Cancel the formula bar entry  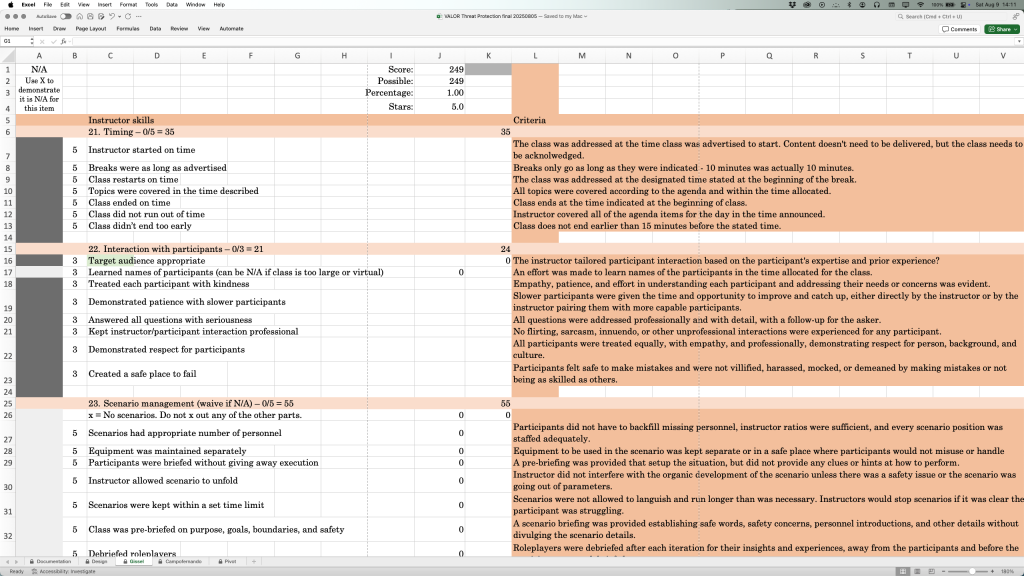42,41
